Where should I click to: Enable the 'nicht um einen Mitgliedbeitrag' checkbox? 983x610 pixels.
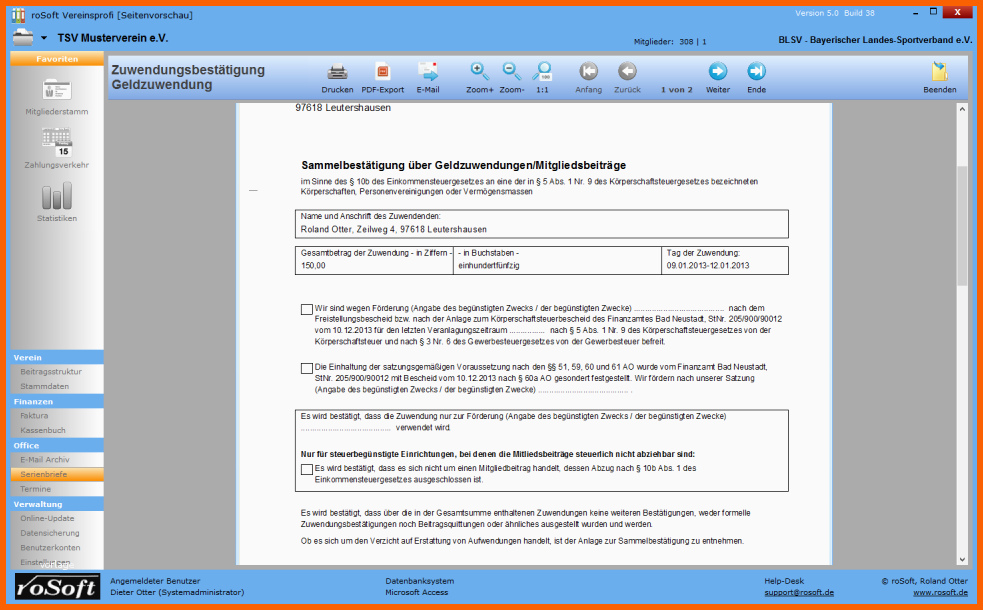[306, 469]
